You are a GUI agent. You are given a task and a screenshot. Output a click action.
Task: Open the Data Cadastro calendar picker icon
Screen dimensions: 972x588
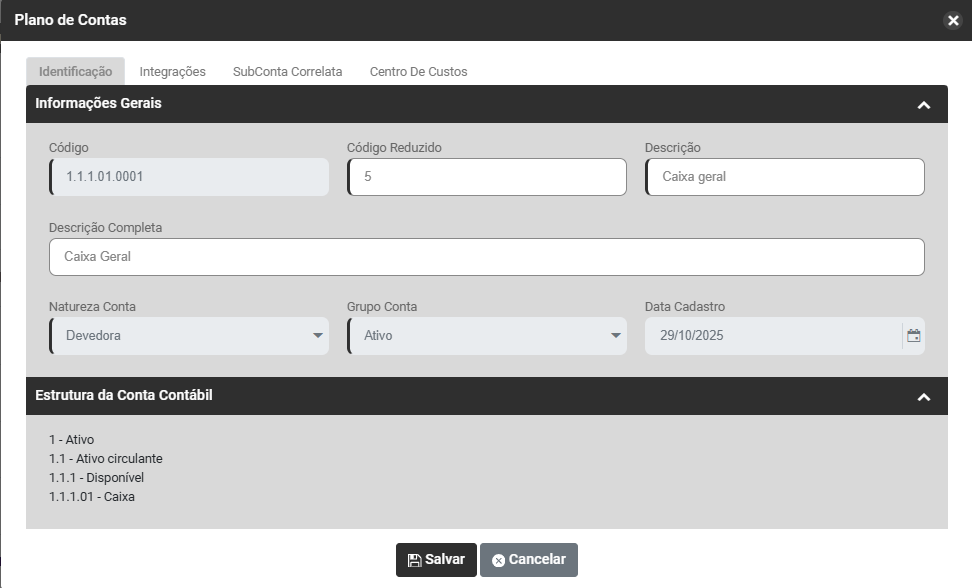[913, 336]
